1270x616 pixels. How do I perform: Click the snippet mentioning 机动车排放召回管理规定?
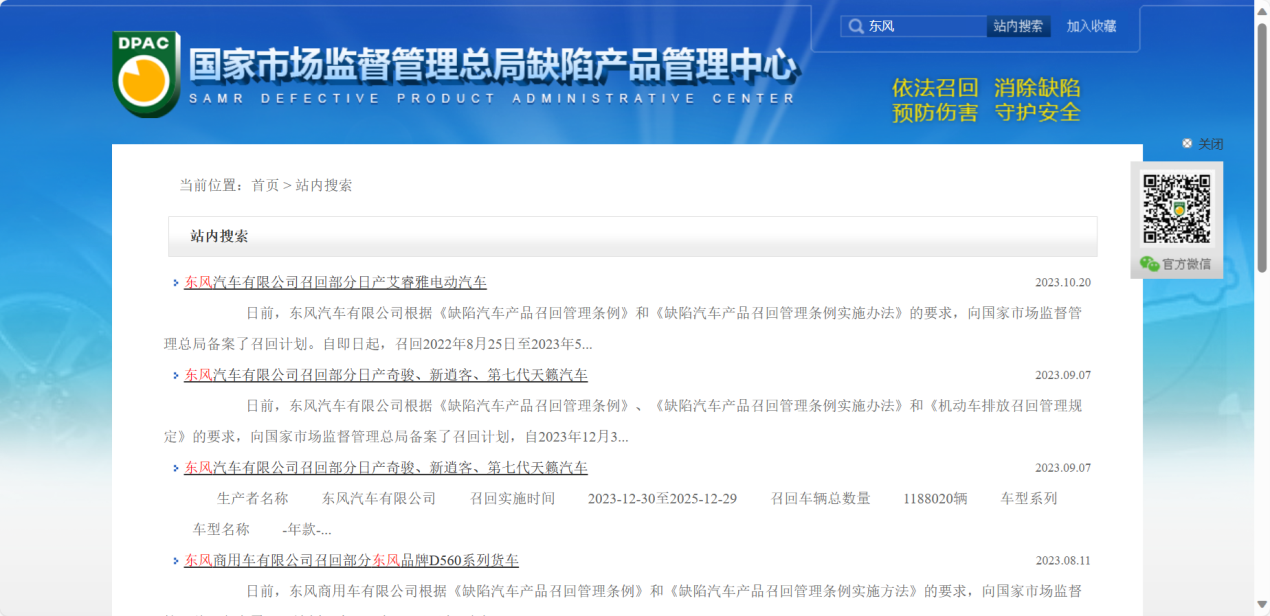[623, 421]
